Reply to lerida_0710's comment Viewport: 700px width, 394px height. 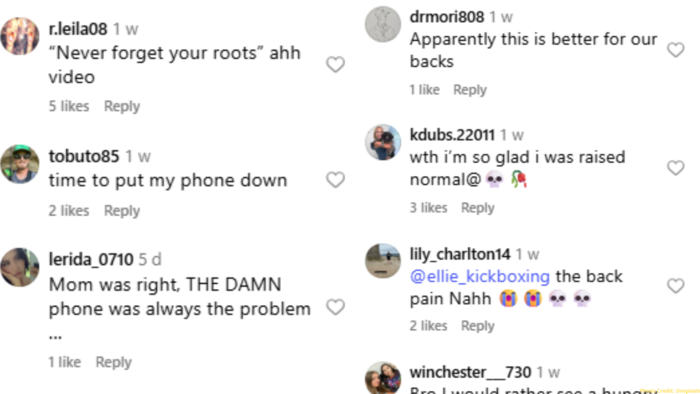pyautogui.click(x=113, y=362)
